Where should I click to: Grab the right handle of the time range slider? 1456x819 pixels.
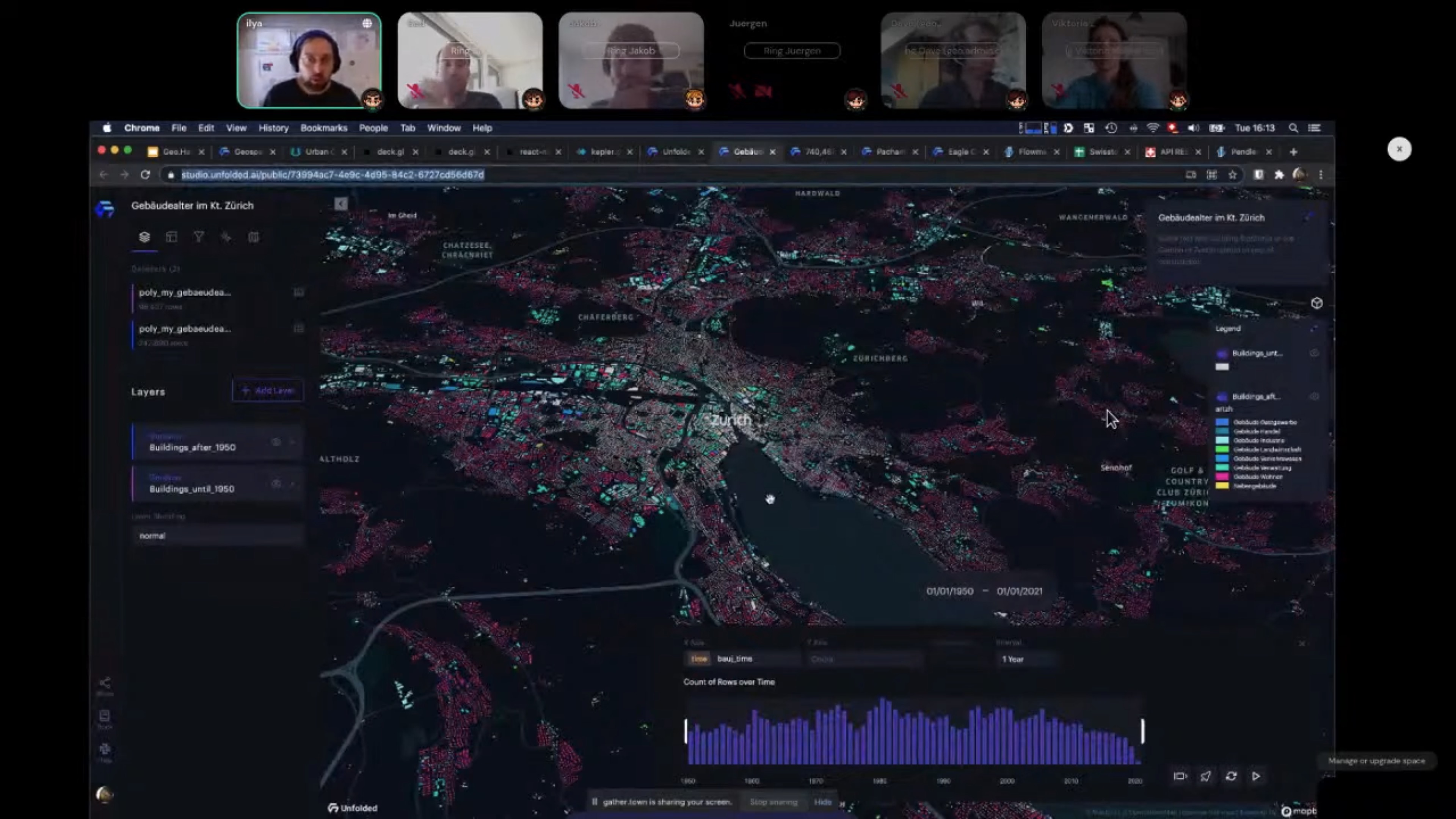pyautogui.click(x=1142, y=731)
